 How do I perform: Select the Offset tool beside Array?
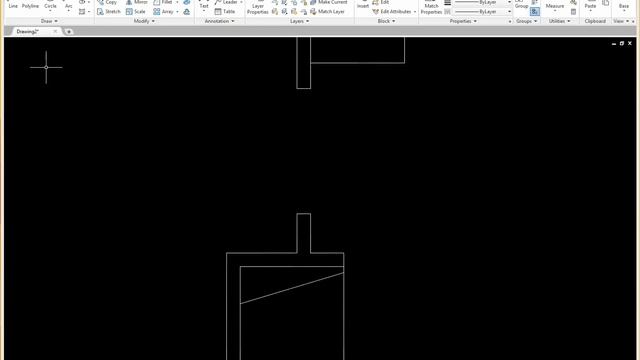187,12
